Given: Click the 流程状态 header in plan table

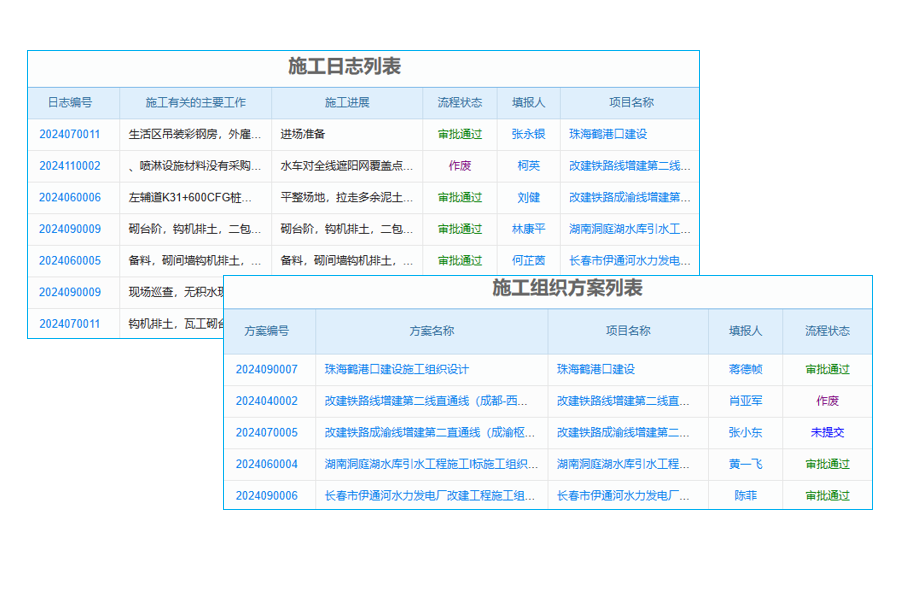Looking at the screenshot, I should pos(828,331).
